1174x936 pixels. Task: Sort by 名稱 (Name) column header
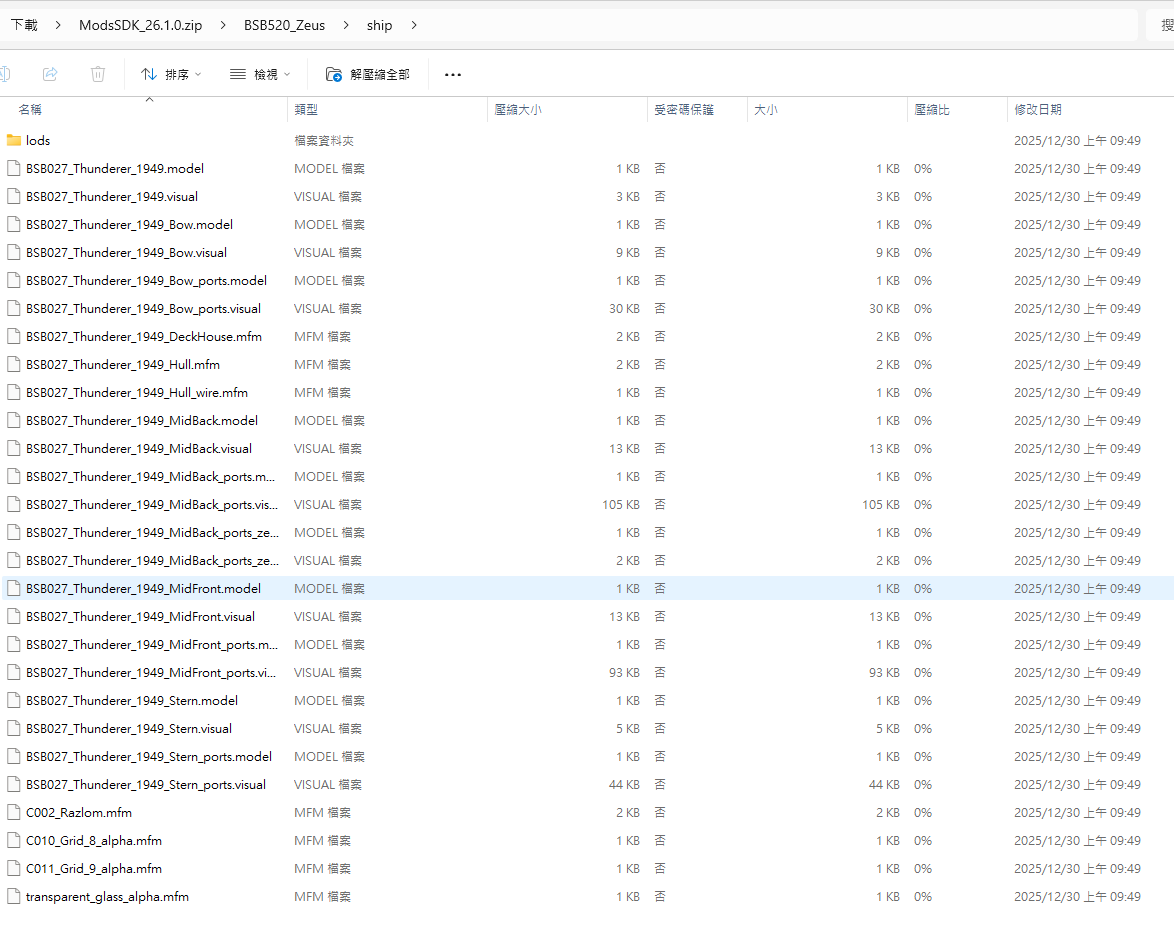tap(30, 110)
